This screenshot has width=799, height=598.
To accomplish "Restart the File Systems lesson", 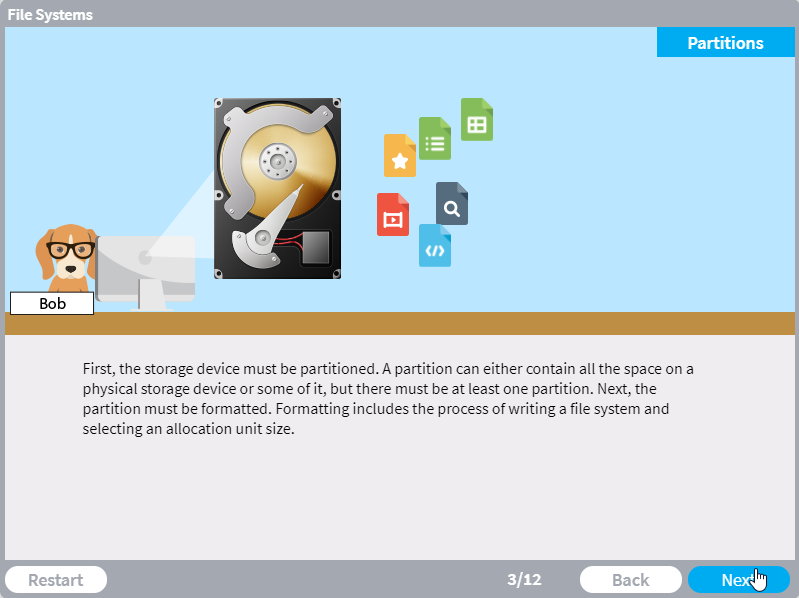I will [56, 580].
